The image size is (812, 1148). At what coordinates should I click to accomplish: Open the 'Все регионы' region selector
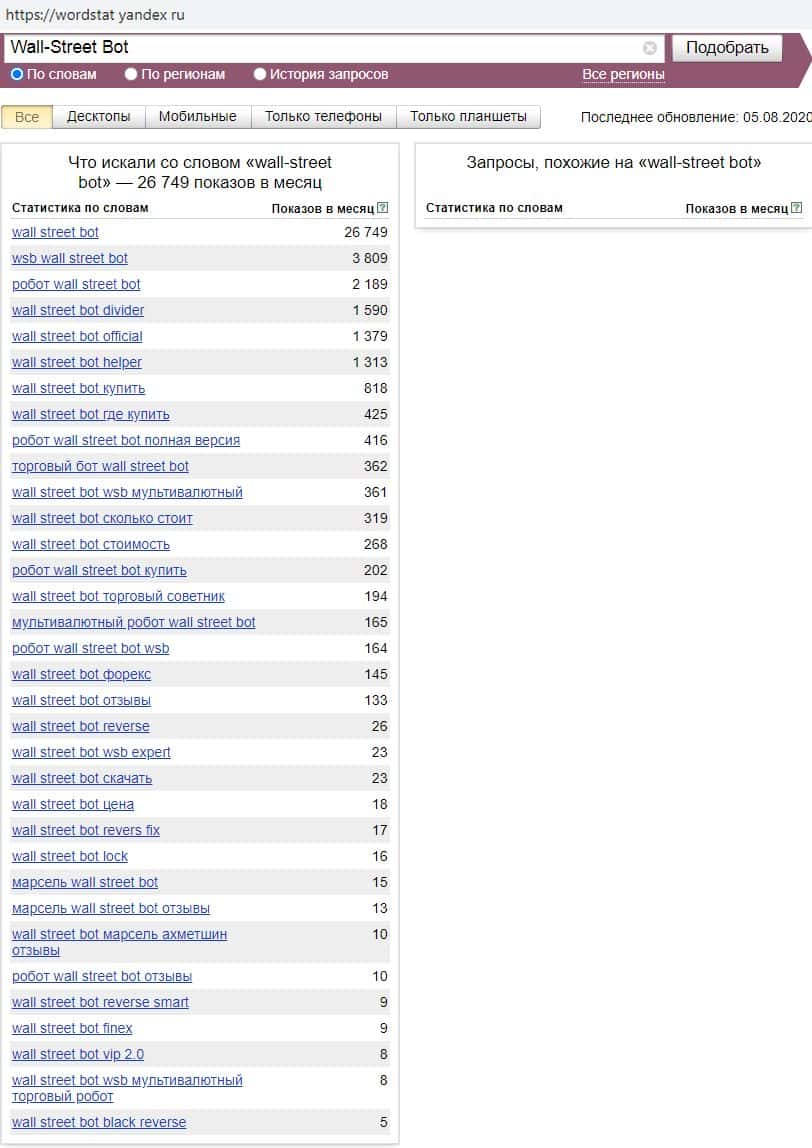click(623, 75)
